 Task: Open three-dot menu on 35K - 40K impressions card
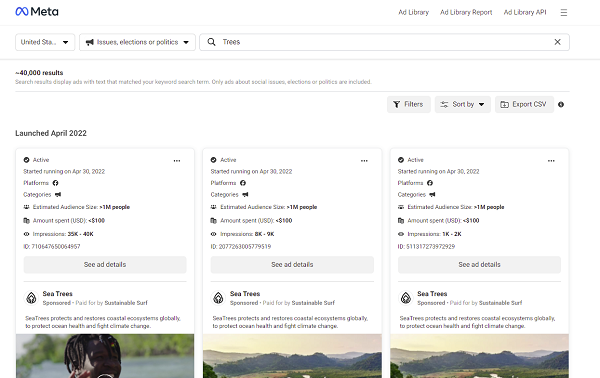[x=177, y=161]
